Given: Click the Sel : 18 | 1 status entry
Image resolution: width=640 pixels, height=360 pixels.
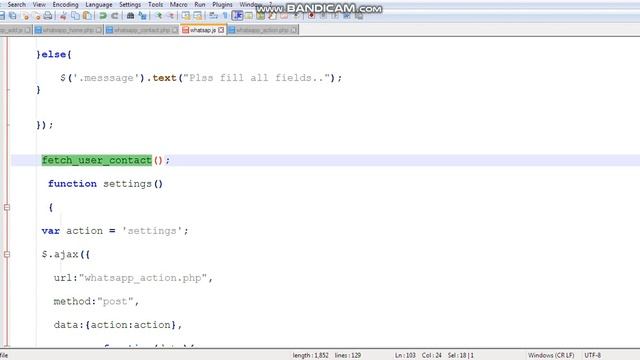Looking at the screenshot, I should tap(460, 356).
